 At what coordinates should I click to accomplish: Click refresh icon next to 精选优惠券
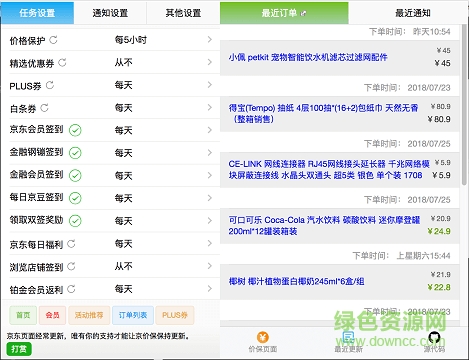(62, 62)
